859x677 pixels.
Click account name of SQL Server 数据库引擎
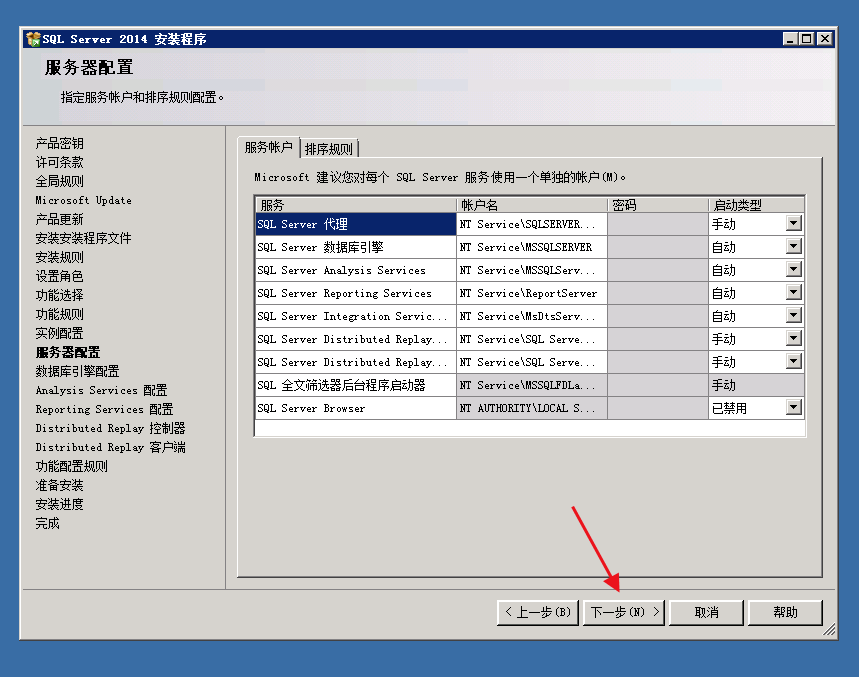point(531,247)
